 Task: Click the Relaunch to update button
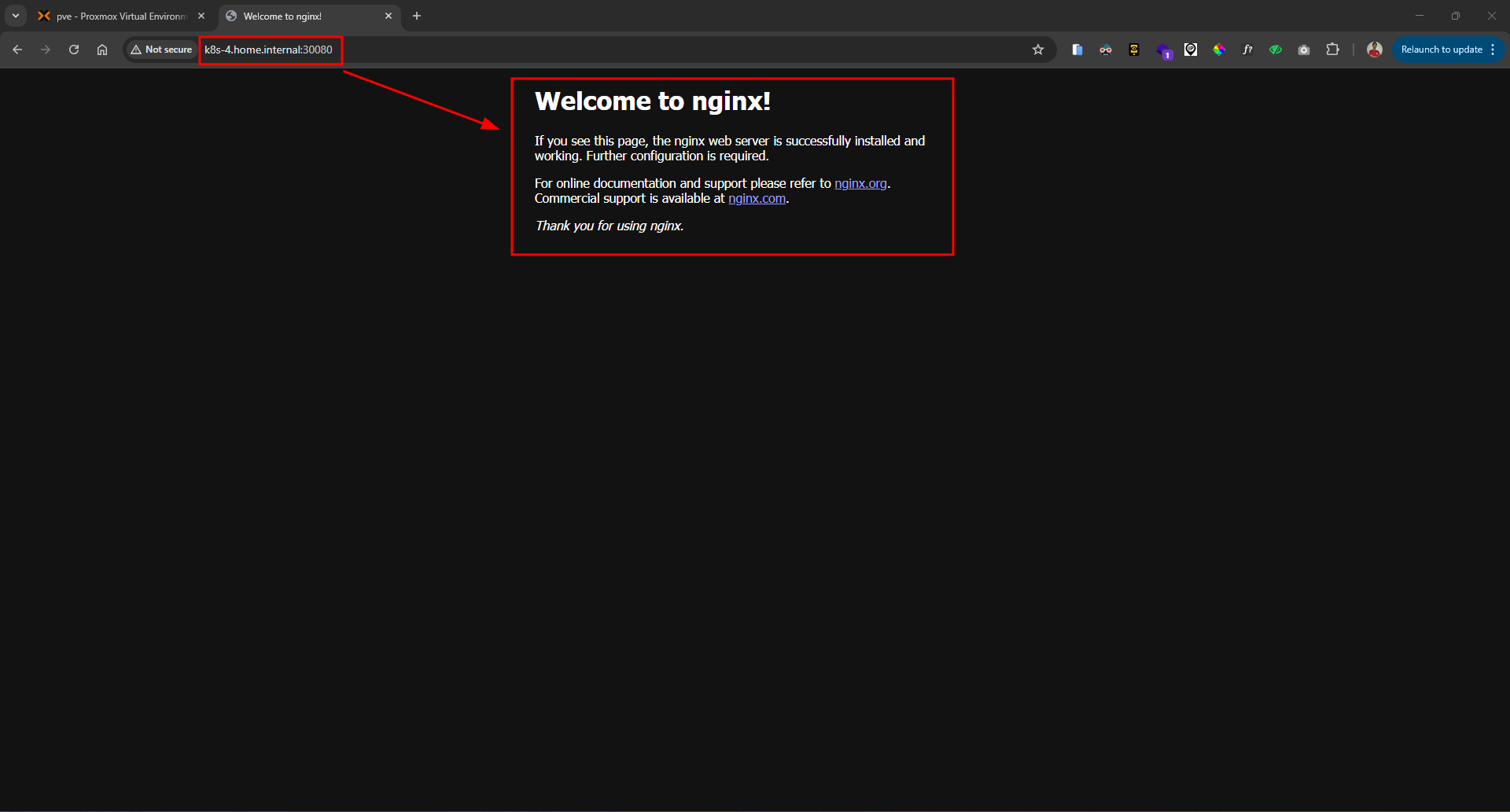pyautogui.click(x=1442, y=49)
